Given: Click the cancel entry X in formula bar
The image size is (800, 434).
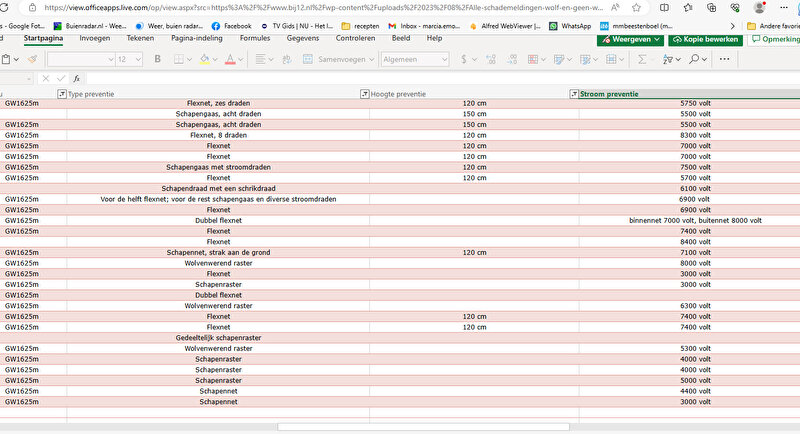Looking at the screenshot, I should 45,79.
